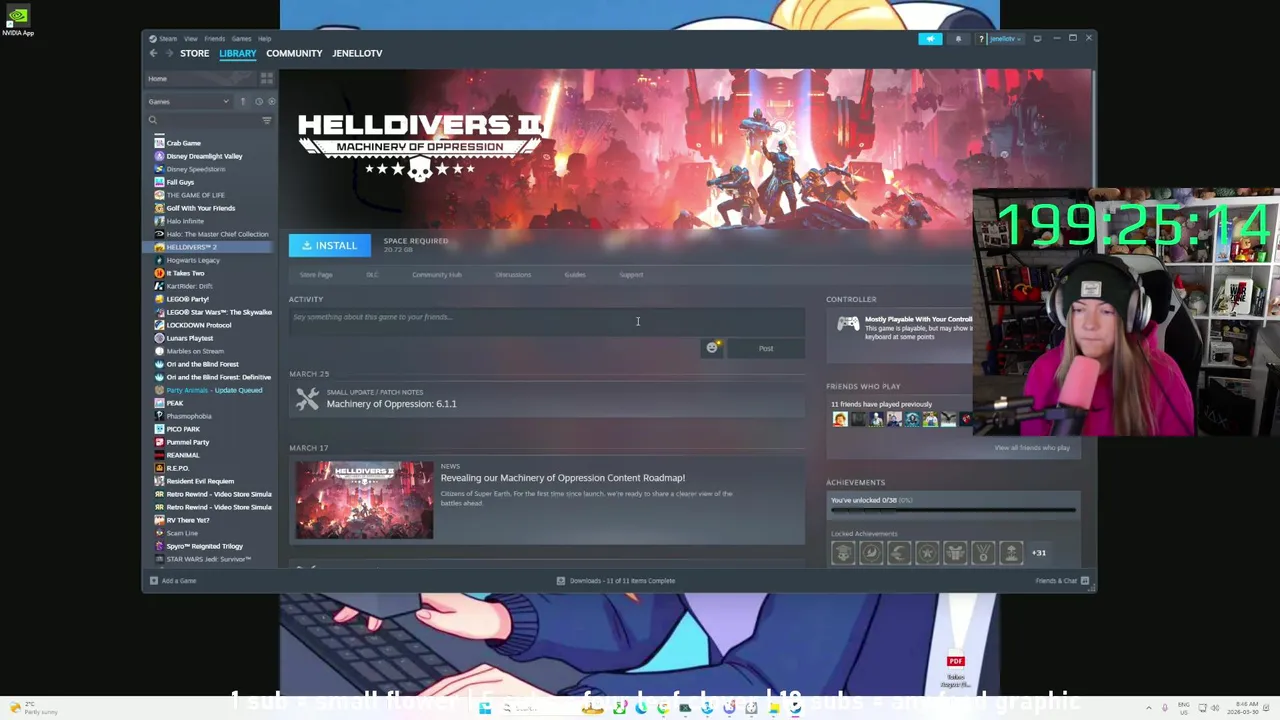Select Party Animals - Update Queued
Image resolution: width=1280 pixels, height=720 pixels.
click(214, 390)
